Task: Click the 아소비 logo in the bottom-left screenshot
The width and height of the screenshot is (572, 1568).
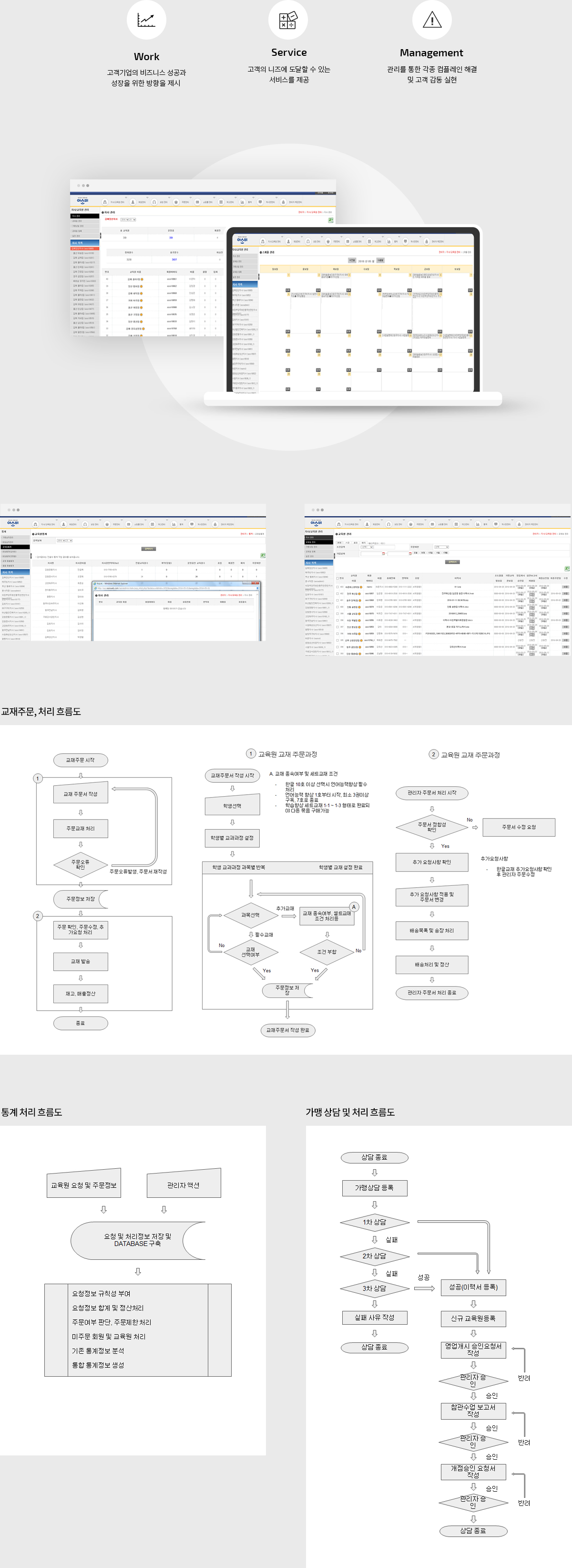Action: tap(13, 523)
